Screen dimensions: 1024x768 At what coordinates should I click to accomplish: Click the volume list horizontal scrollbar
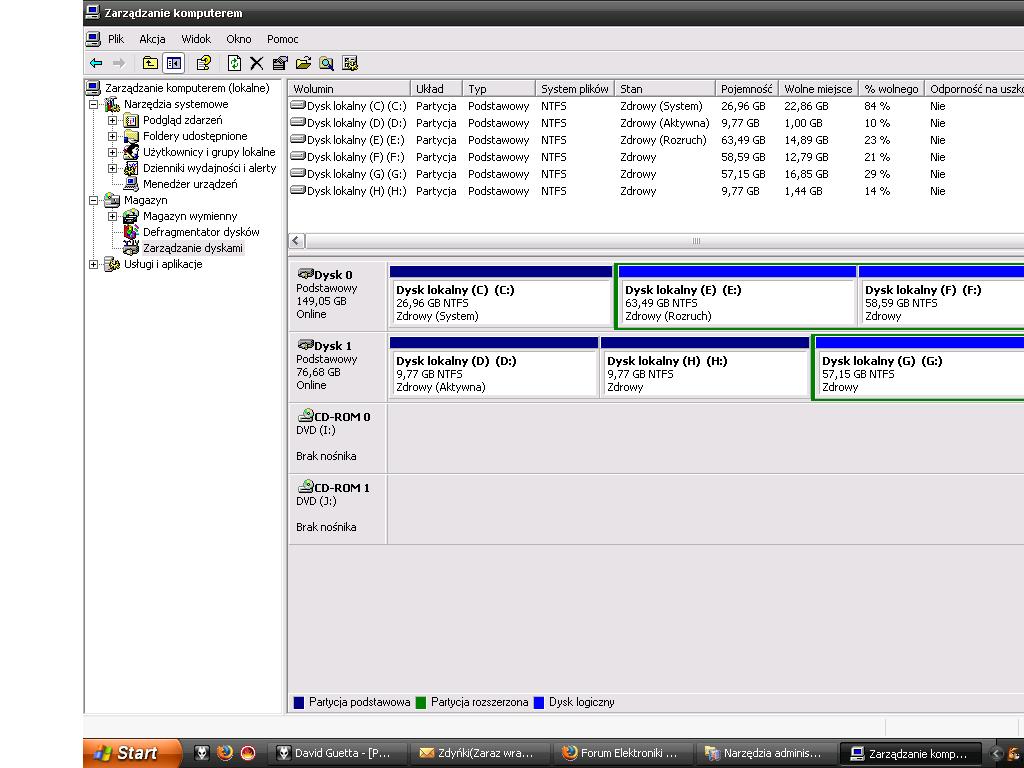(696, 241)
